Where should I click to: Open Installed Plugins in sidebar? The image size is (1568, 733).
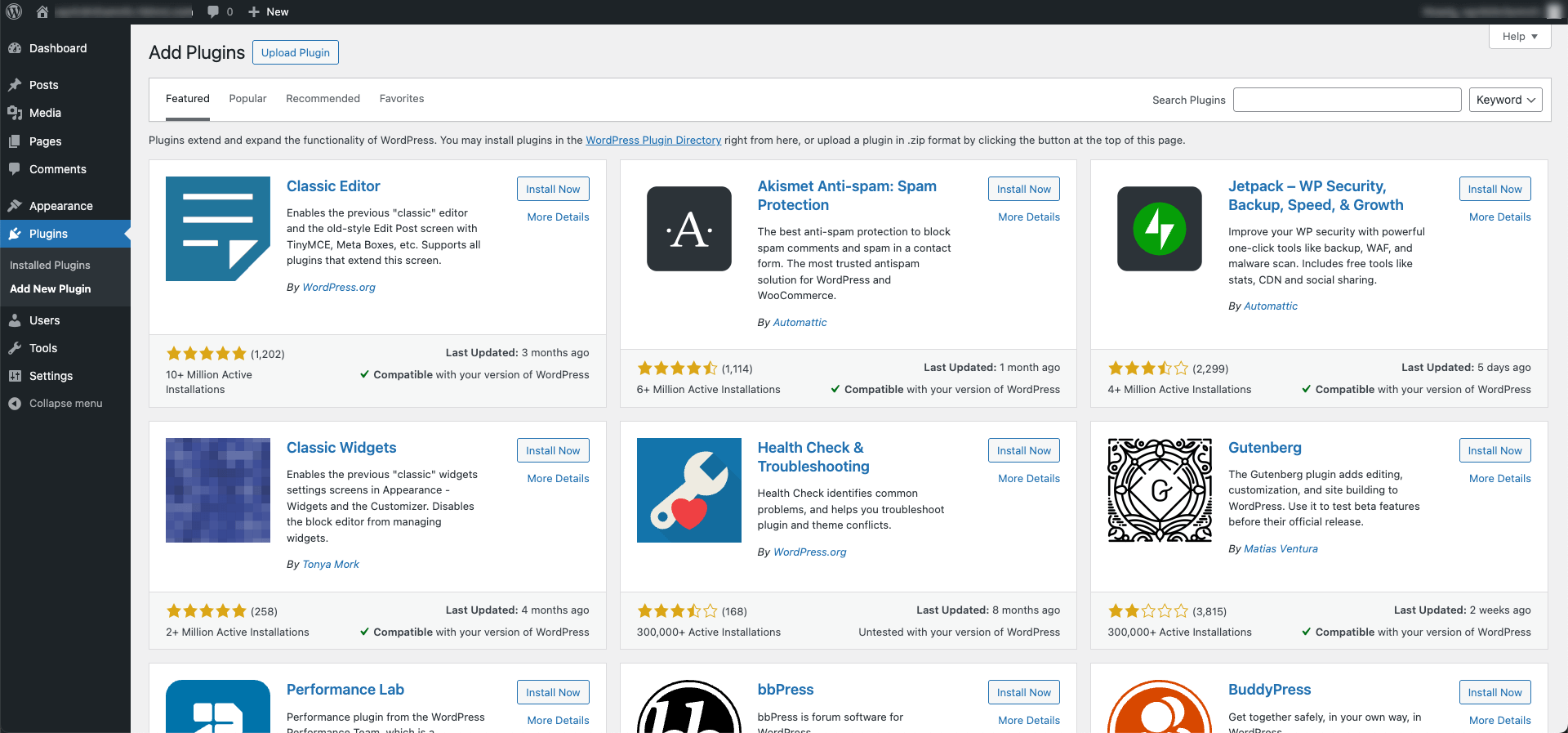click(50, 266)
